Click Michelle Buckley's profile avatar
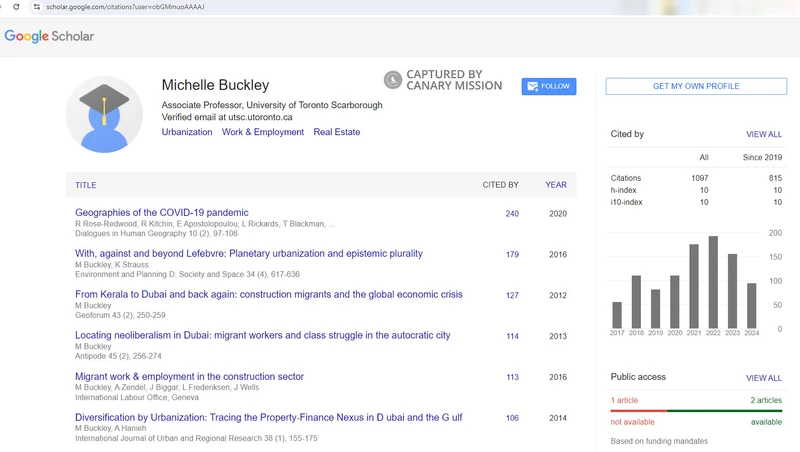This screenshot has height=452, width=800. pos(104,115)
